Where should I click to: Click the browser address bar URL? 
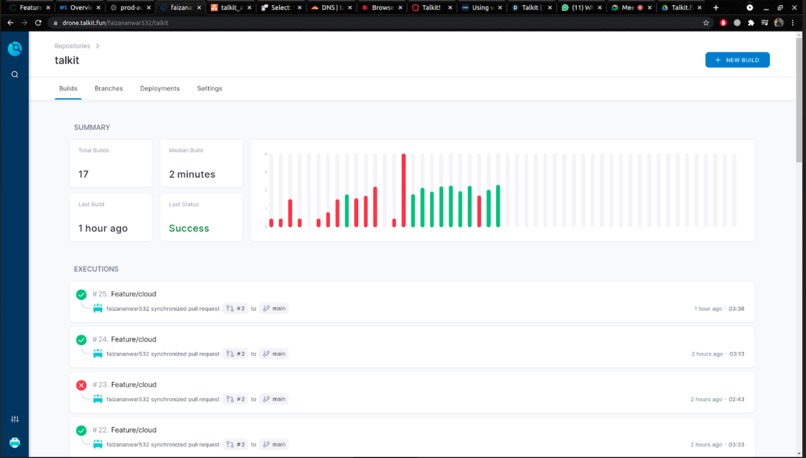[x=115, y=23]
